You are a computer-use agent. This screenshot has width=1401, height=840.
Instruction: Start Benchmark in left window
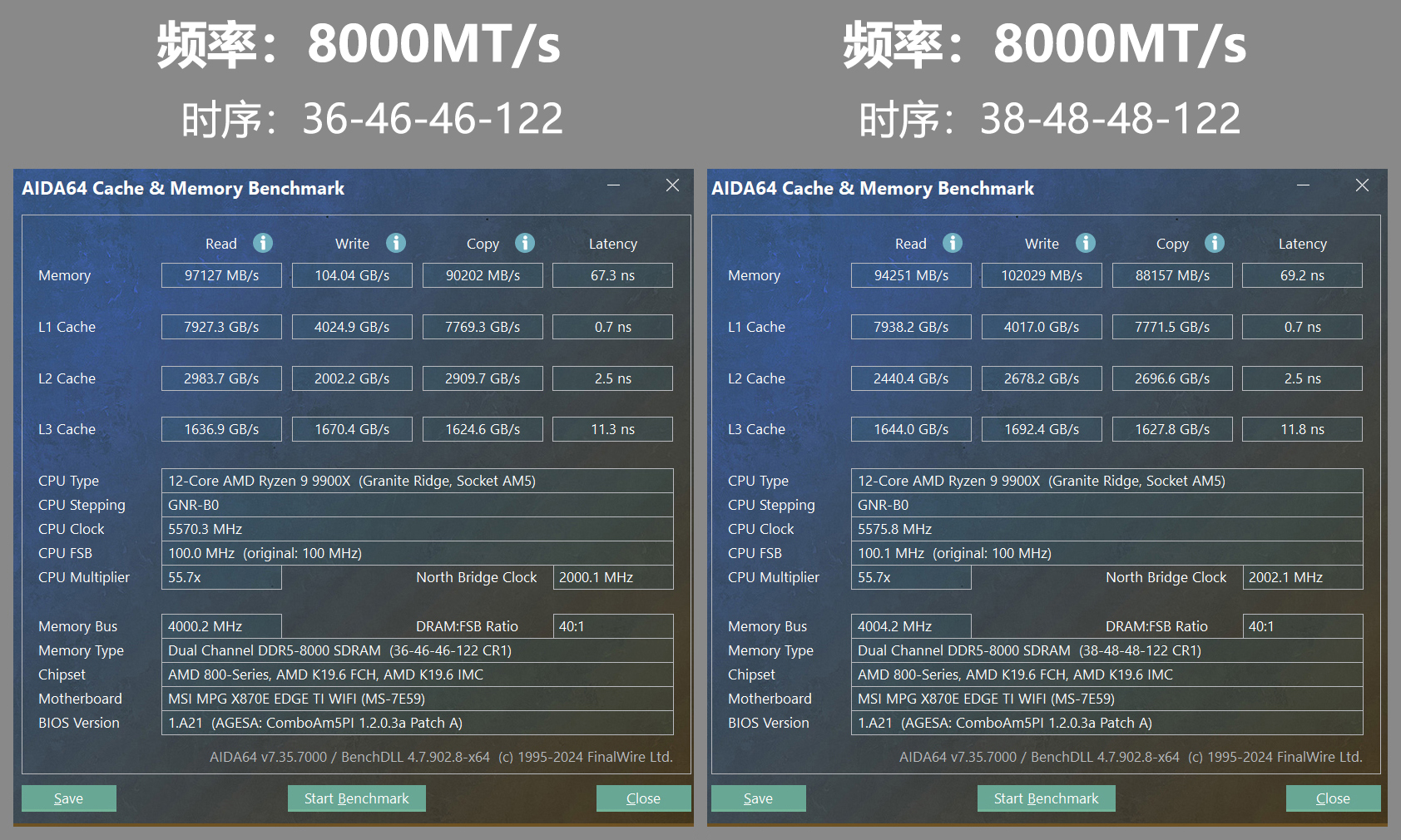pos(357,798)
